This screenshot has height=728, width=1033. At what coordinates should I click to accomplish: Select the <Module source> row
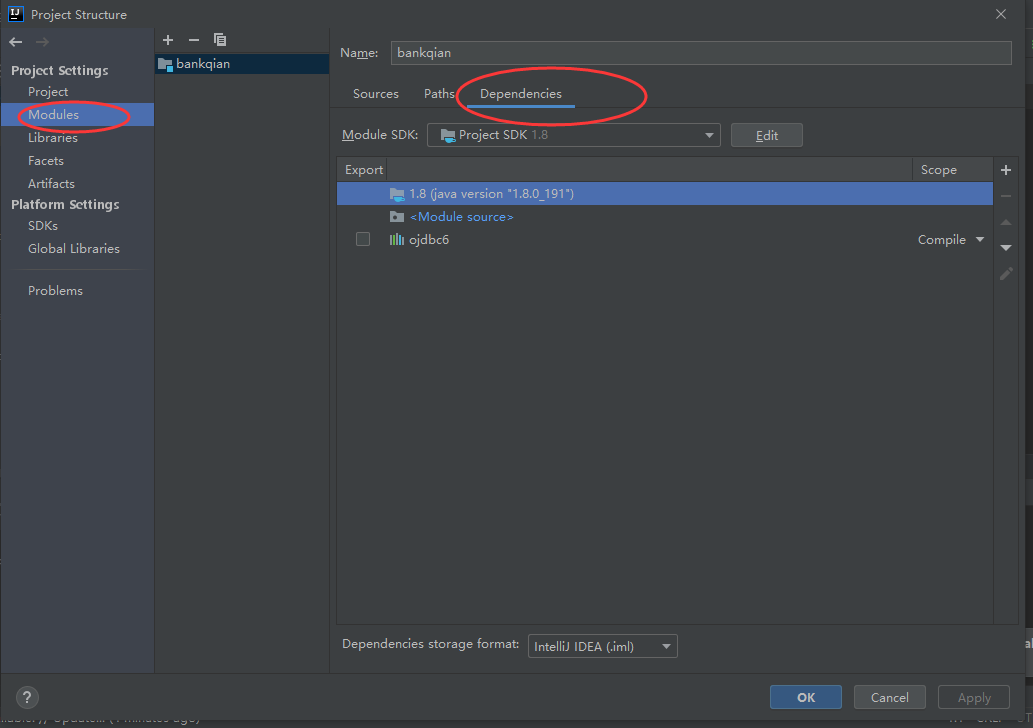[665, 217]
